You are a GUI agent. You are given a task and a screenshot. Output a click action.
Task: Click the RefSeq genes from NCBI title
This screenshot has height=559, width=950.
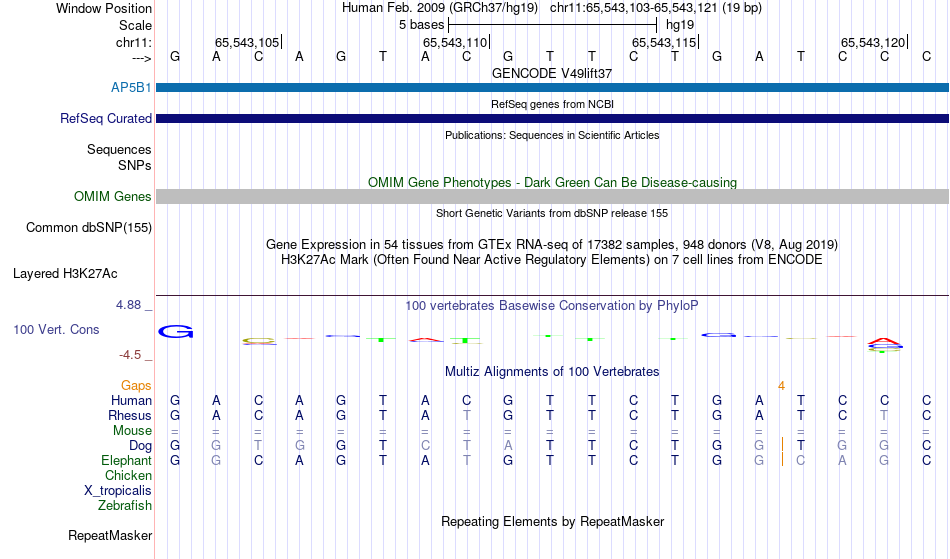pos(552,104)
